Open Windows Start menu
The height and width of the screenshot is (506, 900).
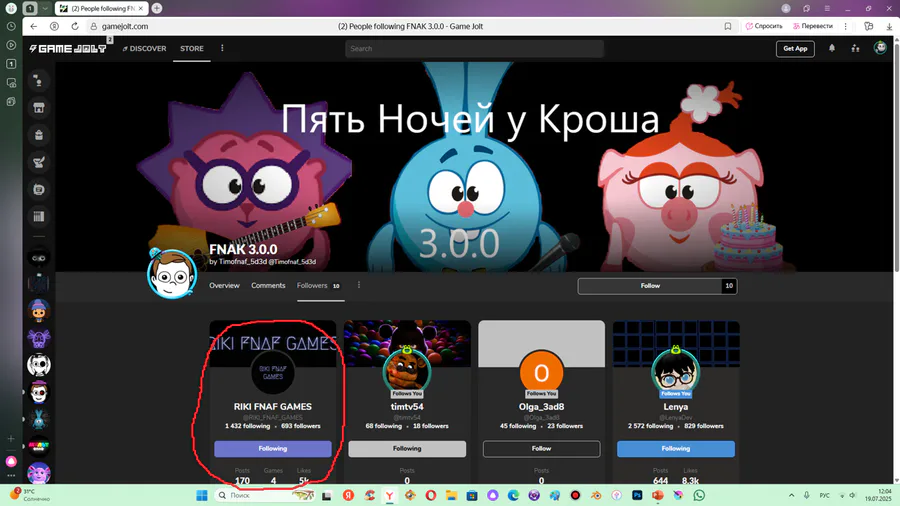click(202, 495)
